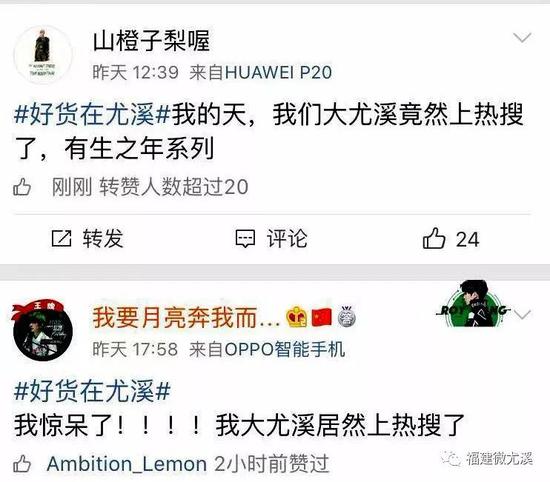Tap the repost (转发) icon

click(61, 239)
